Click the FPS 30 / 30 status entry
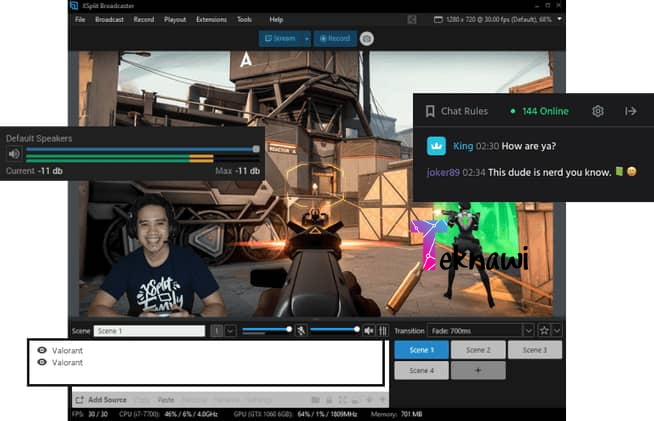The height and width of the screenshot is (421, 654). click(90, 414)
